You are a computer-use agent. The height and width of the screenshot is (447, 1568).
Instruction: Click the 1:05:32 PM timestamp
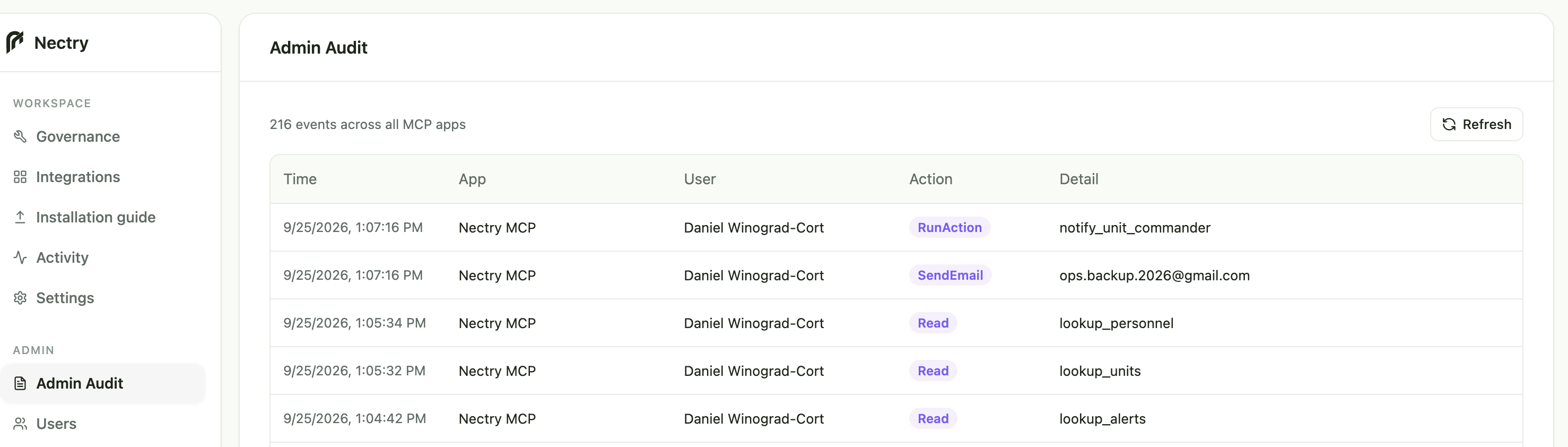[x=354, y=371]
